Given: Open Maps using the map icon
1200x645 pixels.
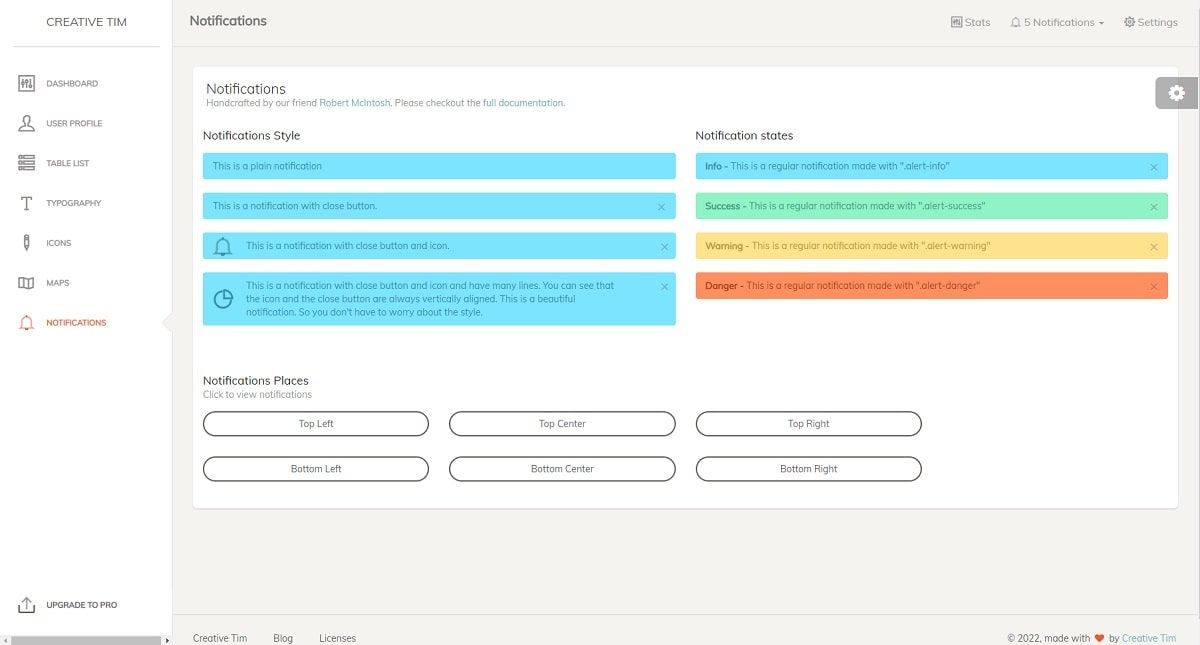Looking at the screenshot, I should click(x=28, y=282).
